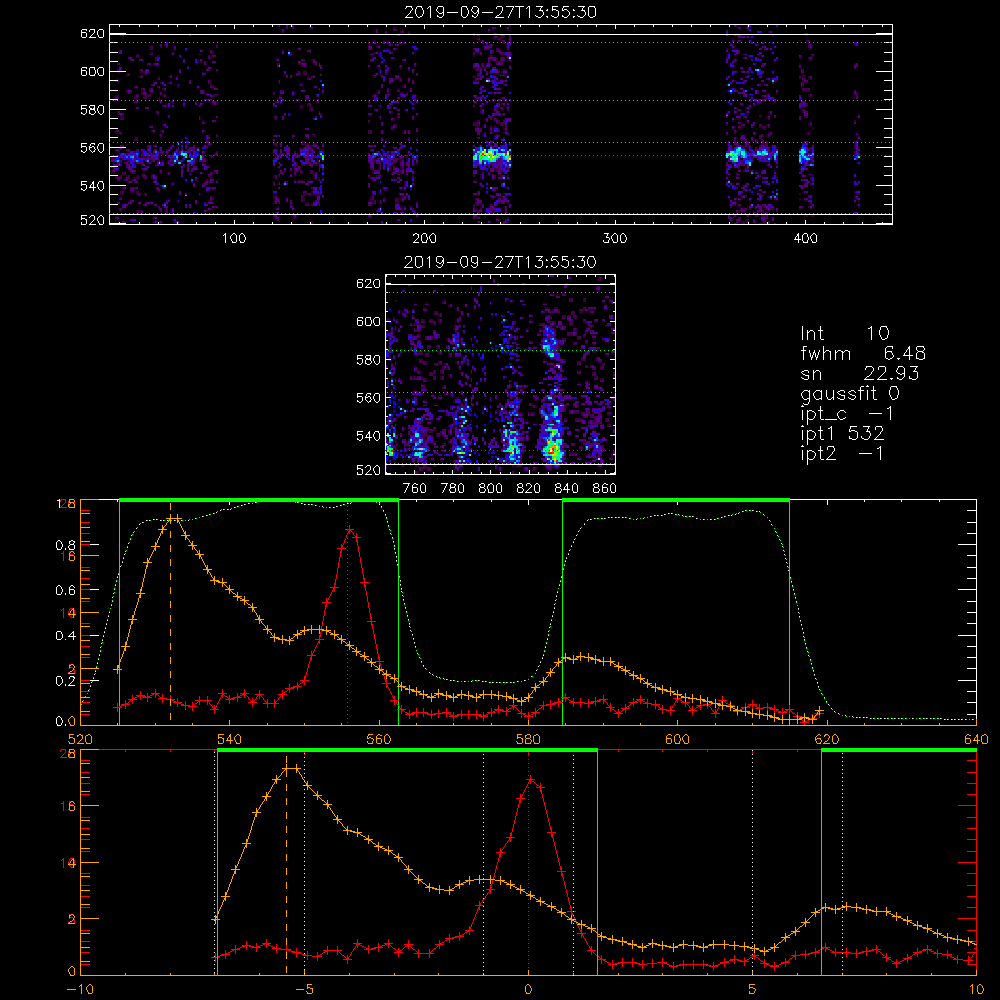
Task: Click y-axis label 540 on top spectrogram
Action: 92,186
